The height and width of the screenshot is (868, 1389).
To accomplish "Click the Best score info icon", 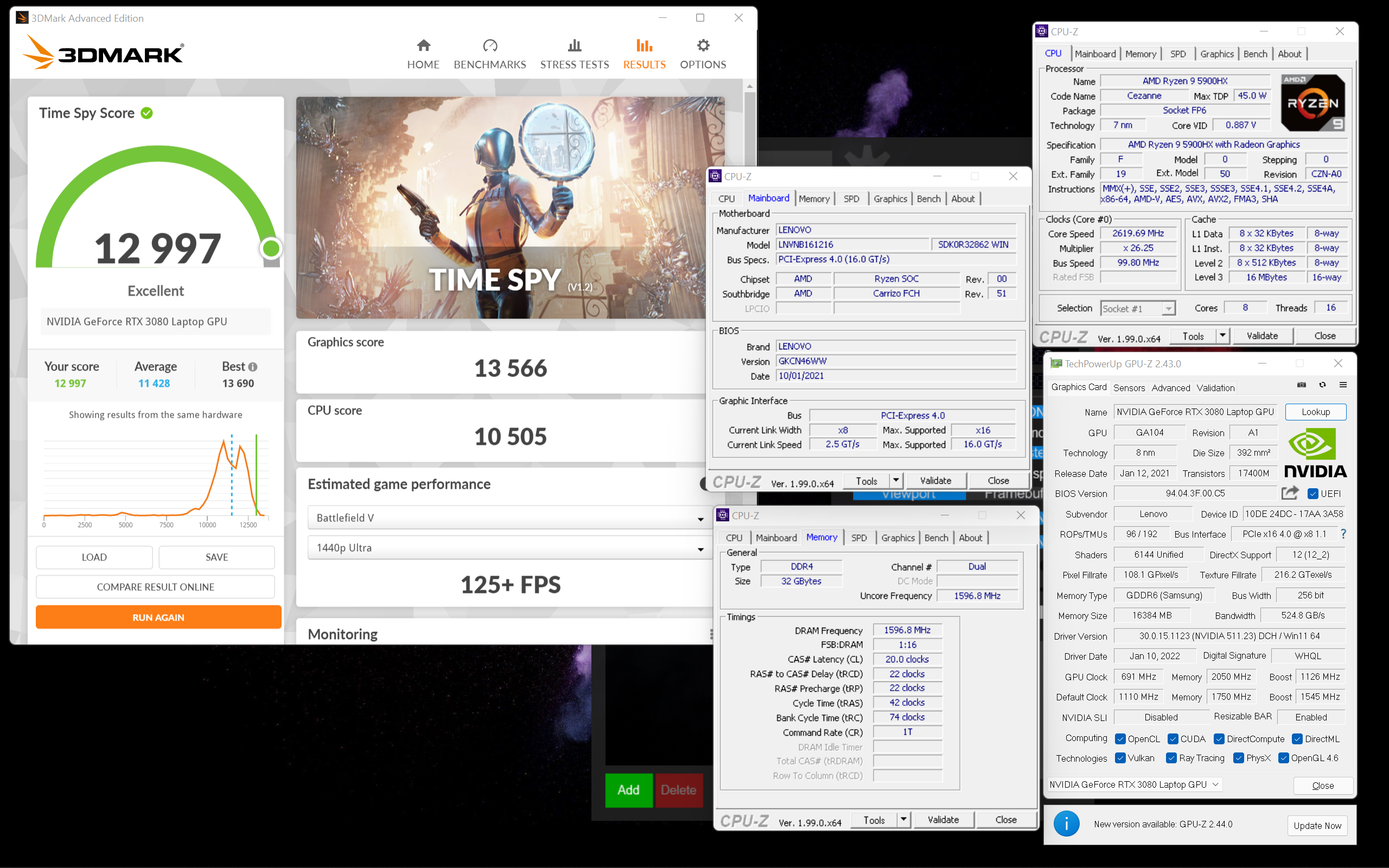I will click(253, 367).
